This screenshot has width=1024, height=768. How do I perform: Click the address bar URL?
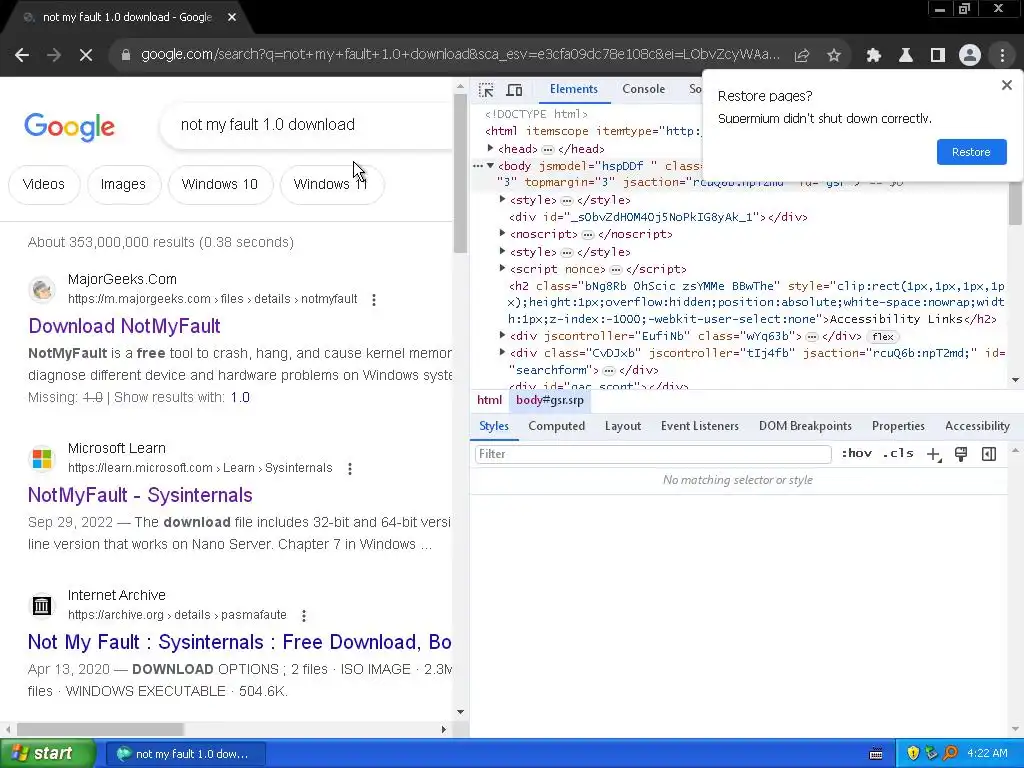pyautogui.click(x=460, y=55)
